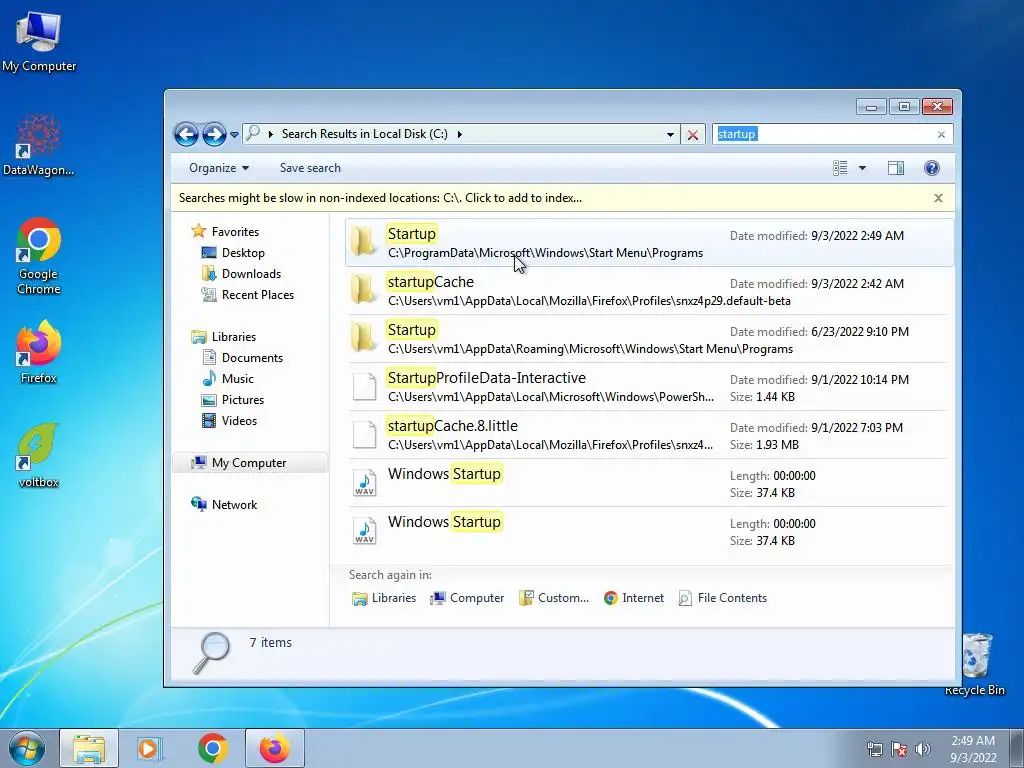Click network tray icon
Image resolution: width=1024 pixels, height=768 pixels.
coord(874,749)
